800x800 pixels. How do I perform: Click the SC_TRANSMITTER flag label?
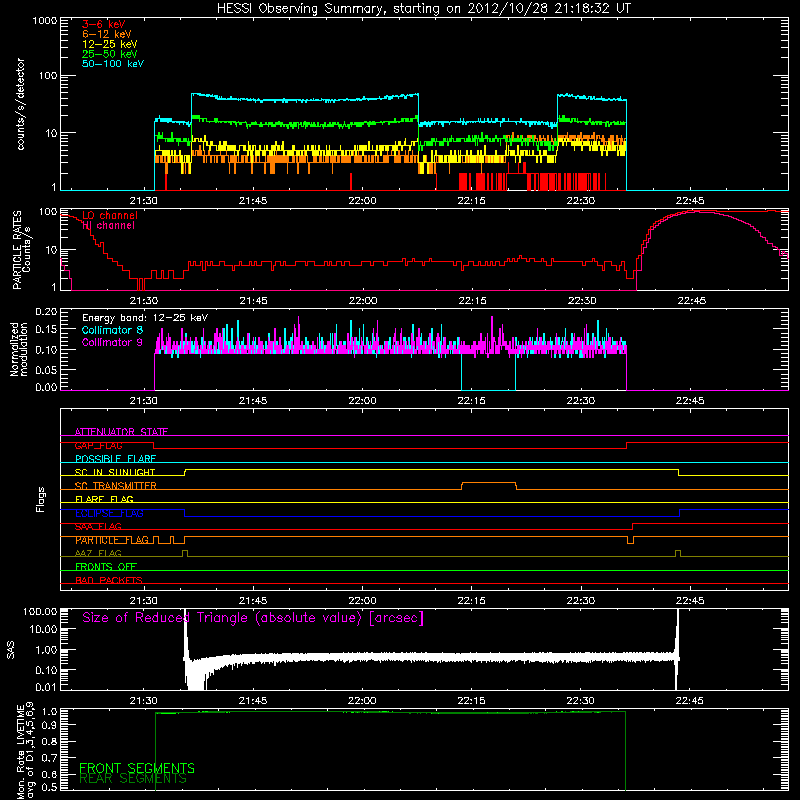pos(116,486)
